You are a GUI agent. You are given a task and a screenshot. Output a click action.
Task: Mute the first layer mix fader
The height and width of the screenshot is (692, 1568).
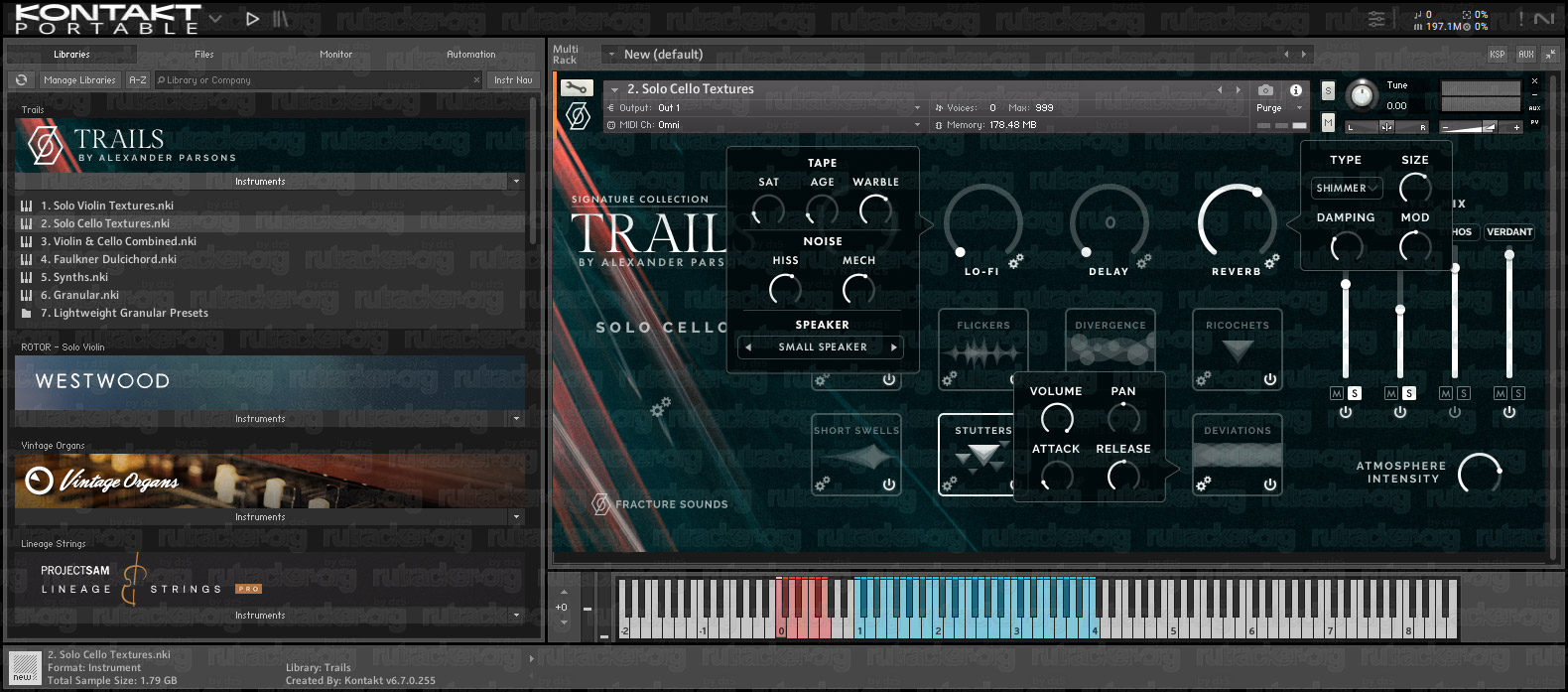tap(1337, 394)
